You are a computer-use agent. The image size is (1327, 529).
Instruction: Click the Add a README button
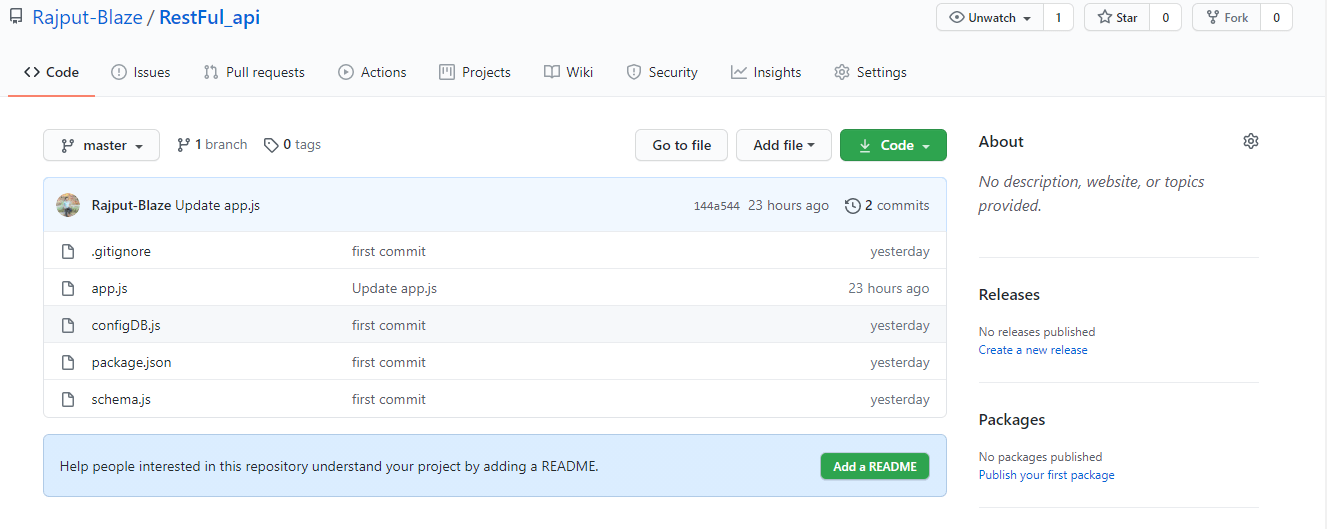coord(875,466)
